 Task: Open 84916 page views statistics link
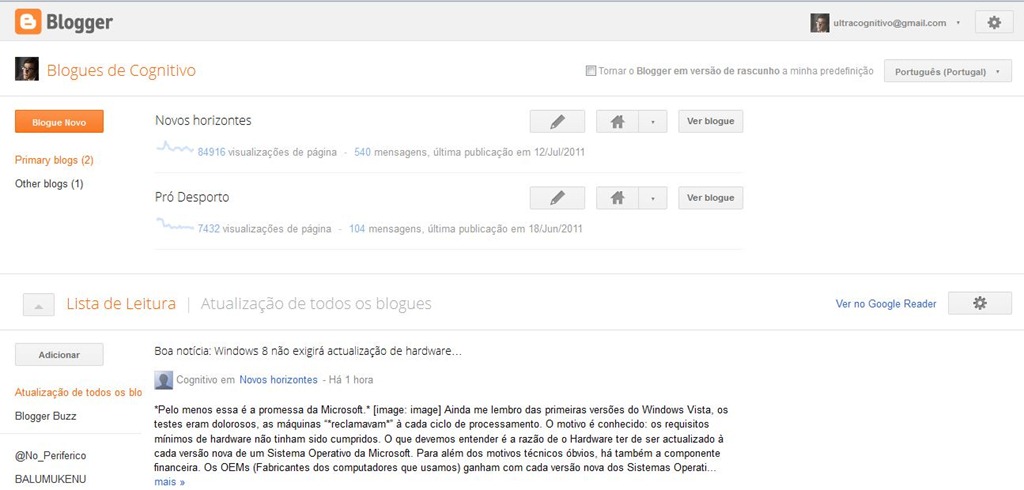(x=212, y=152)
